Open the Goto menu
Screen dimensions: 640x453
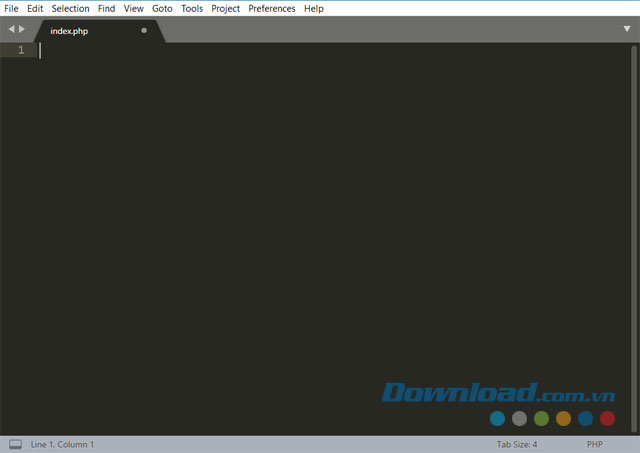click(x=162, y=8)
